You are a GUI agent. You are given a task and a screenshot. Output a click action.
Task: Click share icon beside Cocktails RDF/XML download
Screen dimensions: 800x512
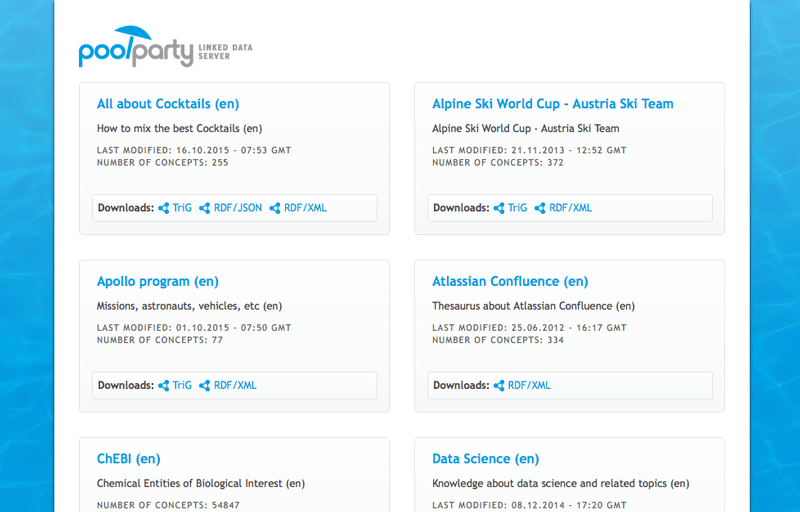point(275,208)
